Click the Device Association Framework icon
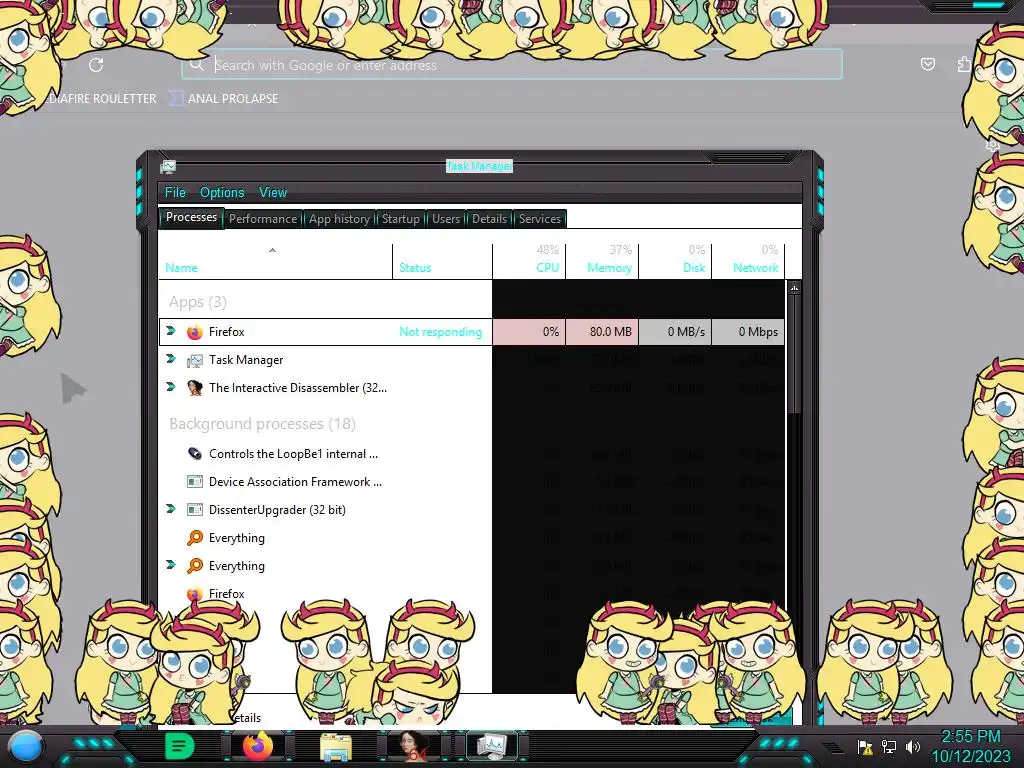 point(194,482)
